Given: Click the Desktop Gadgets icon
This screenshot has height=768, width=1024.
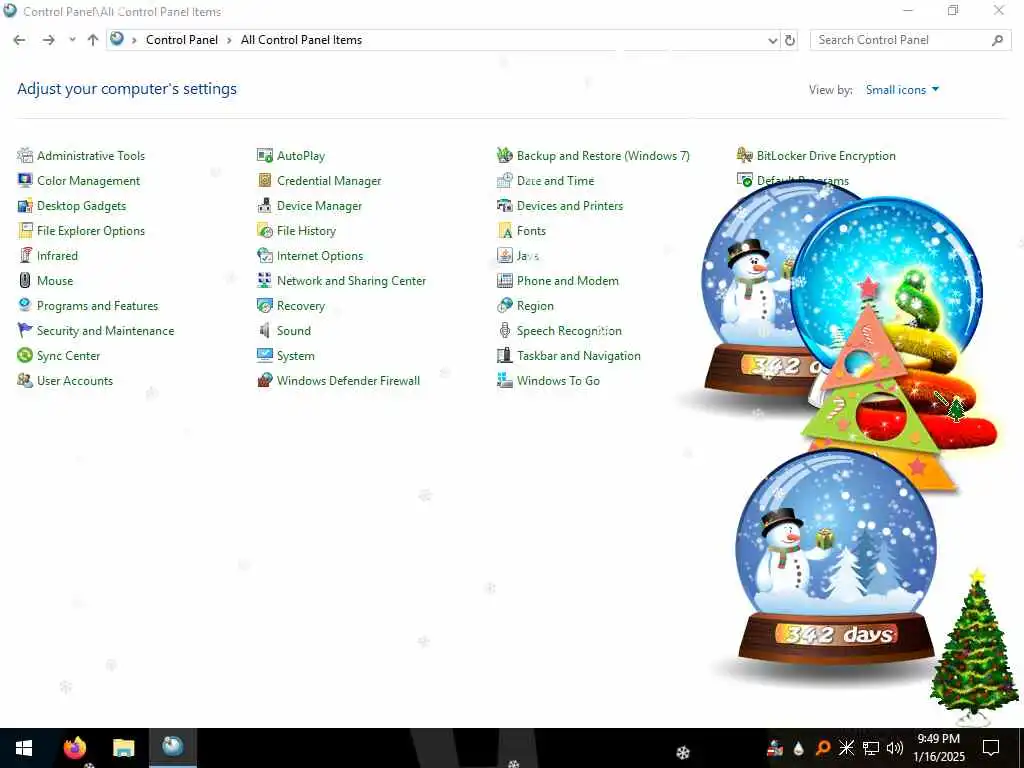Looking at the screenshot, I should [25, 206].
